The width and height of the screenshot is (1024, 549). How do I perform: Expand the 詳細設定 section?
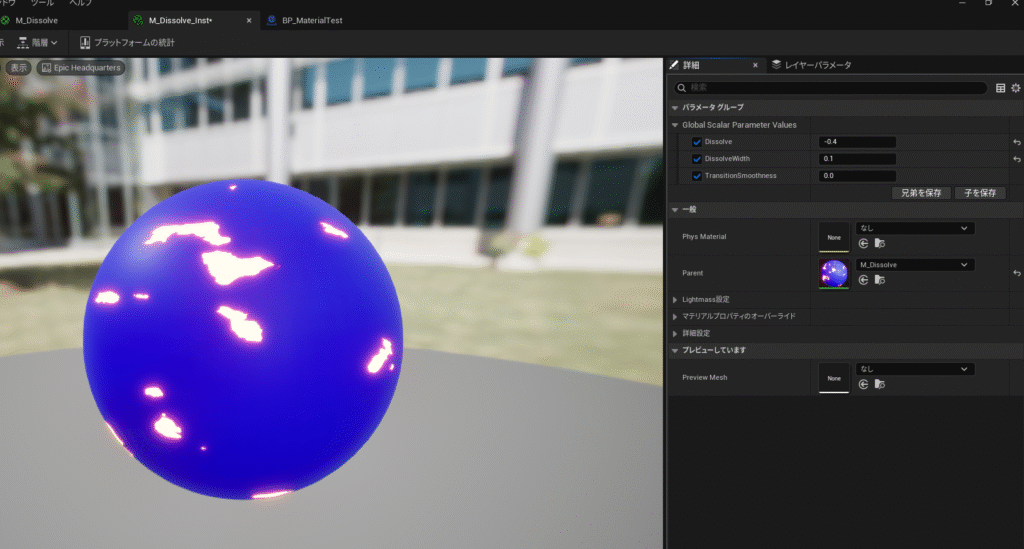point(675,334)
